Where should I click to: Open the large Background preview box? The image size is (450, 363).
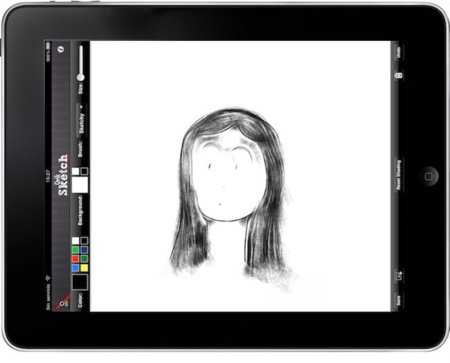click(x=80, y=185)
